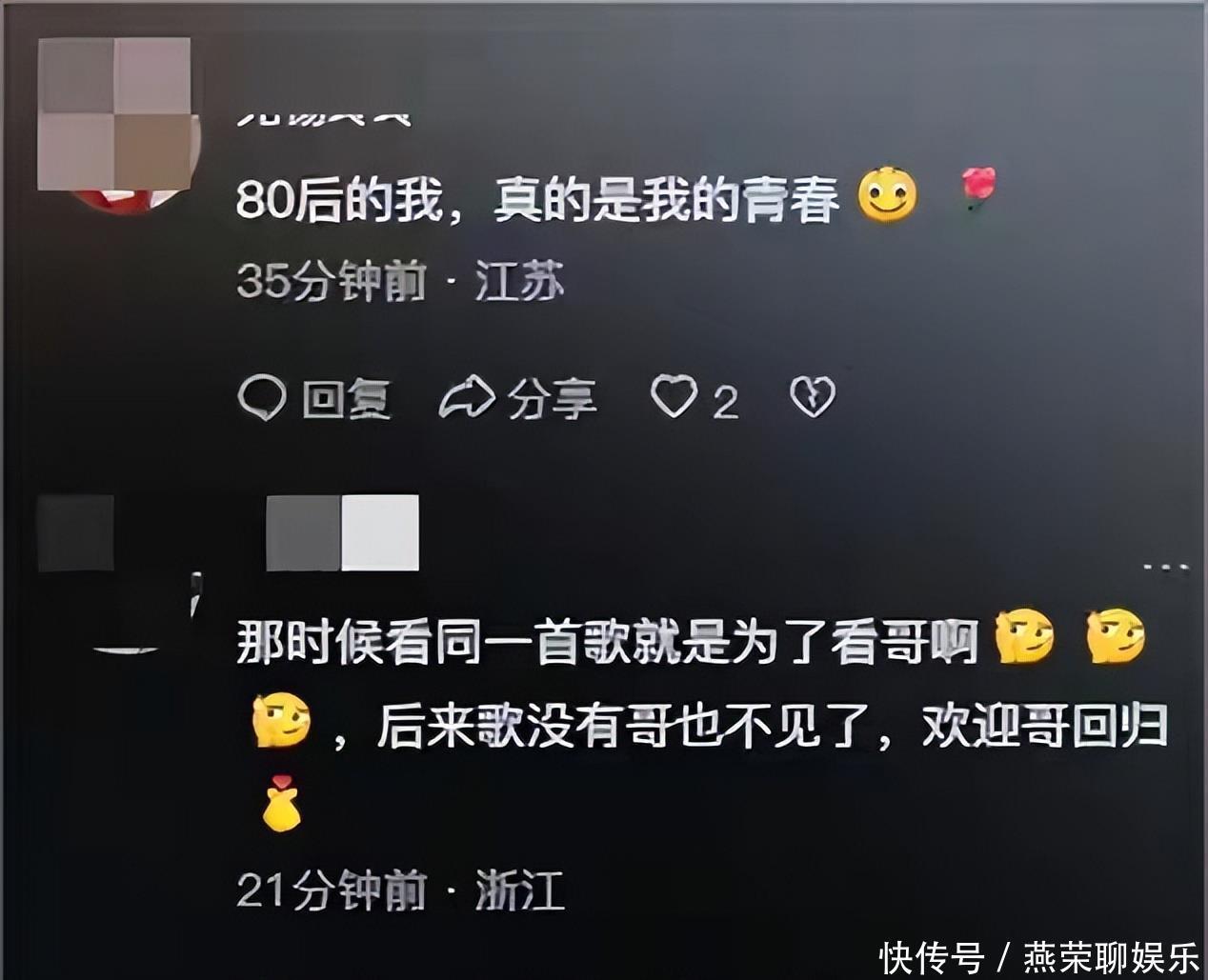Click the speech bubble reply icon
Image resolution: width=1208 pixels, height=980 pixels.
coord(262,397)
